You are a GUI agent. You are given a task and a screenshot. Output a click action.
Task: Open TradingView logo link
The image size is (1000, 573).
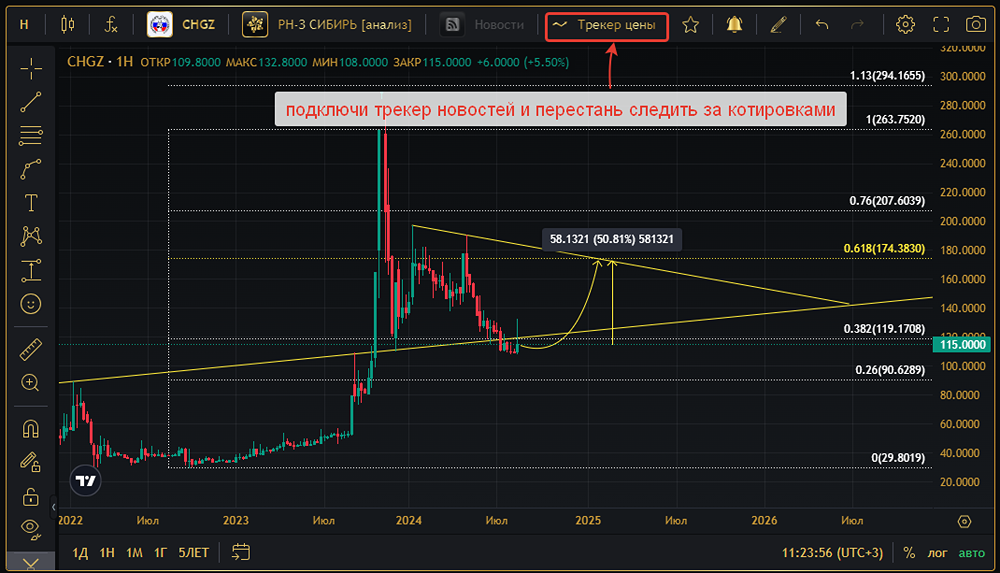[x=85, y=480]
